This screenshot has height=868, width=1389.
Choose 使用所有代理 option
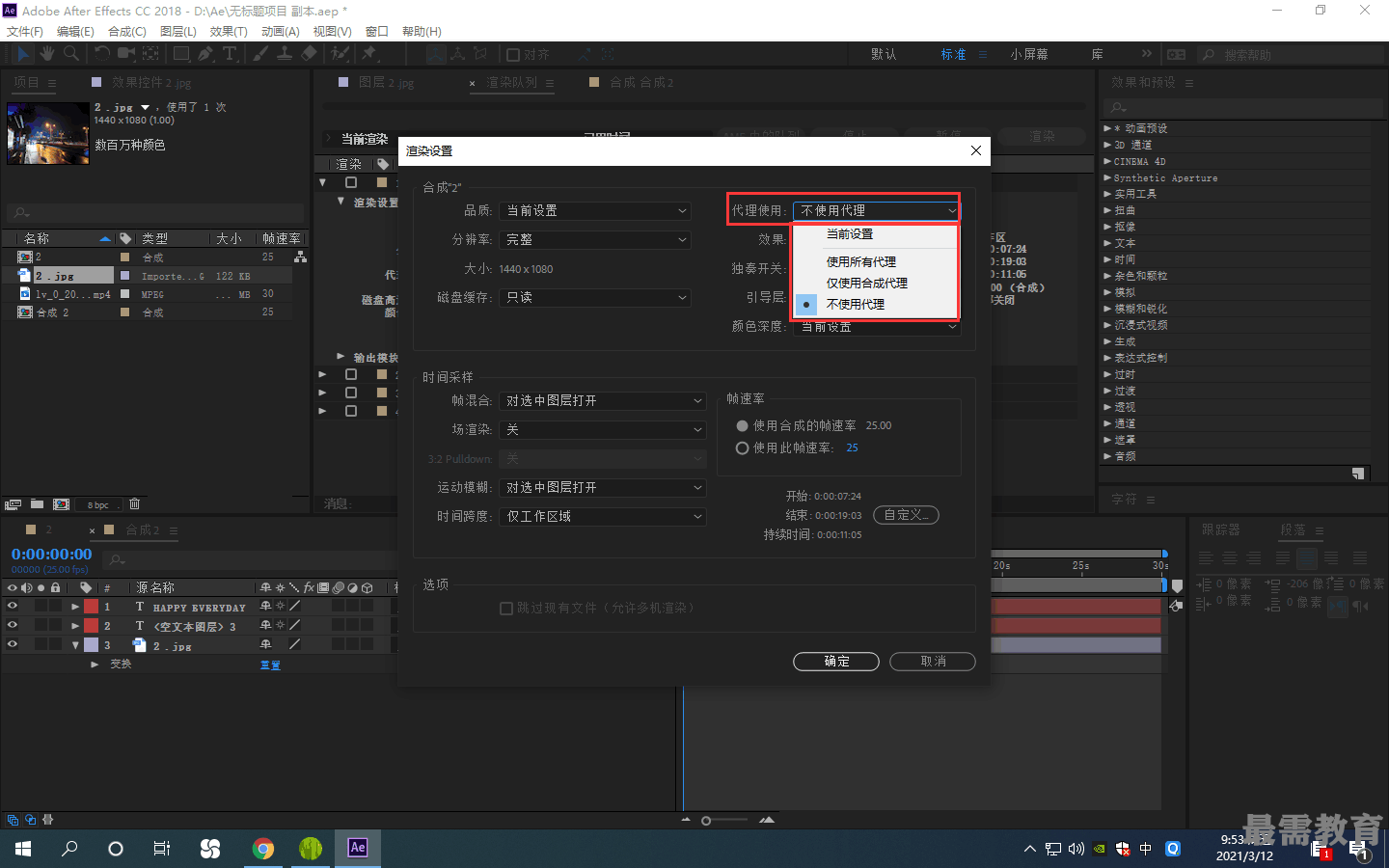tap(874, 261)
